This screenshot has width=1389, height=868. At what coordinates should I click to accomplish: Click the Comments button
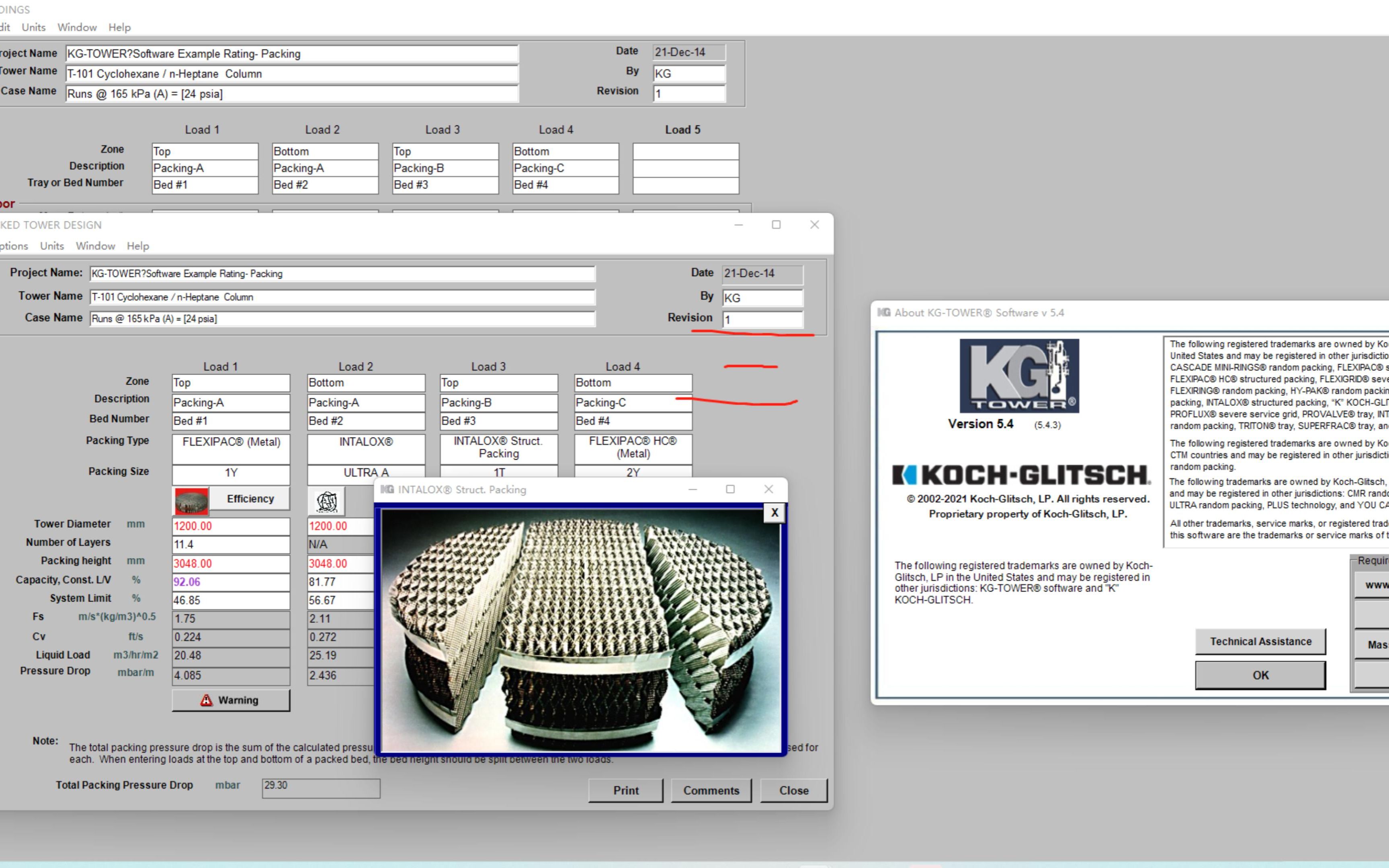[x=711, y=790]
